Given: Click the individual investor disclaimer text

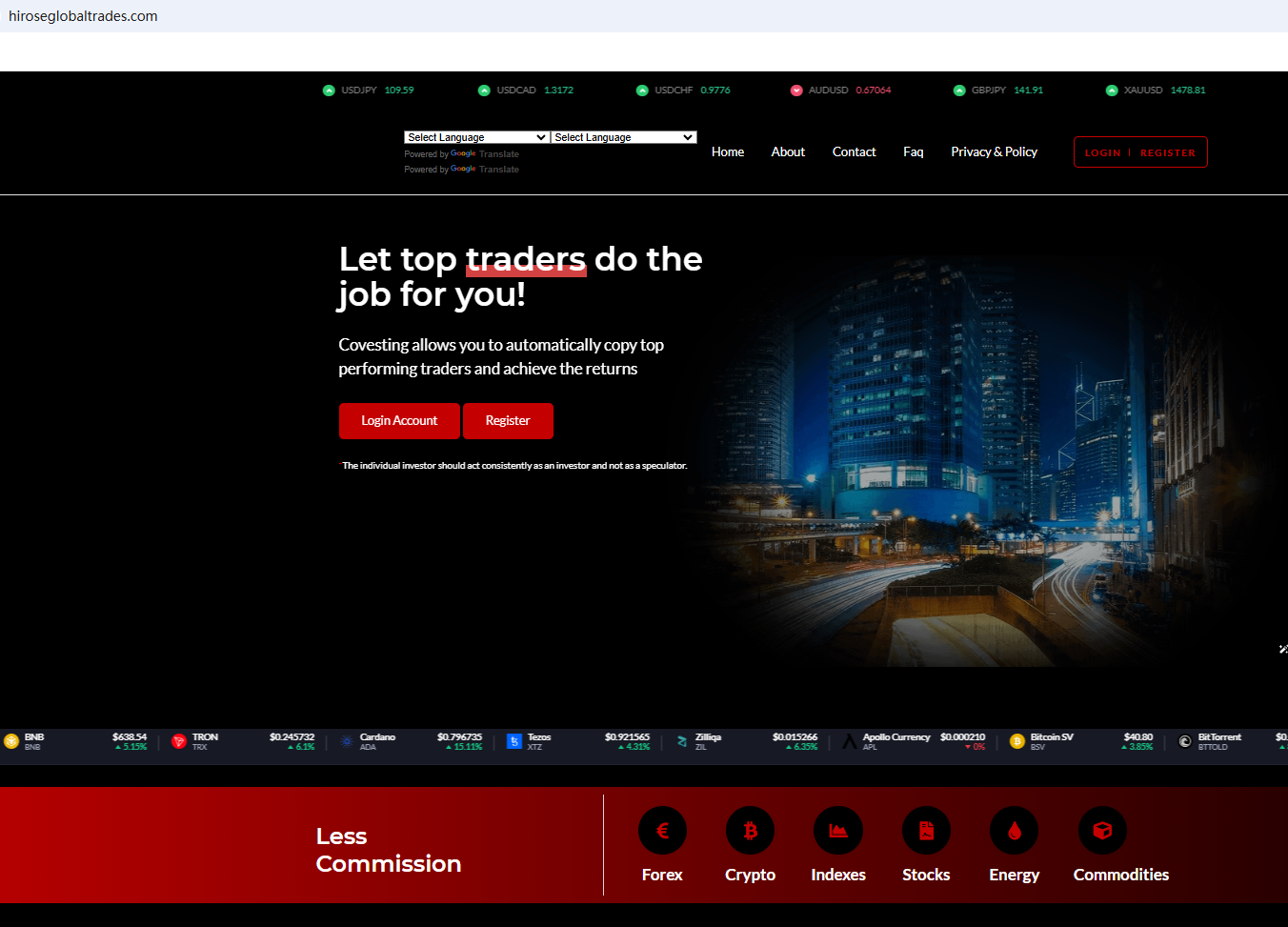Looking at the screenshot, I should pos(514,466).
